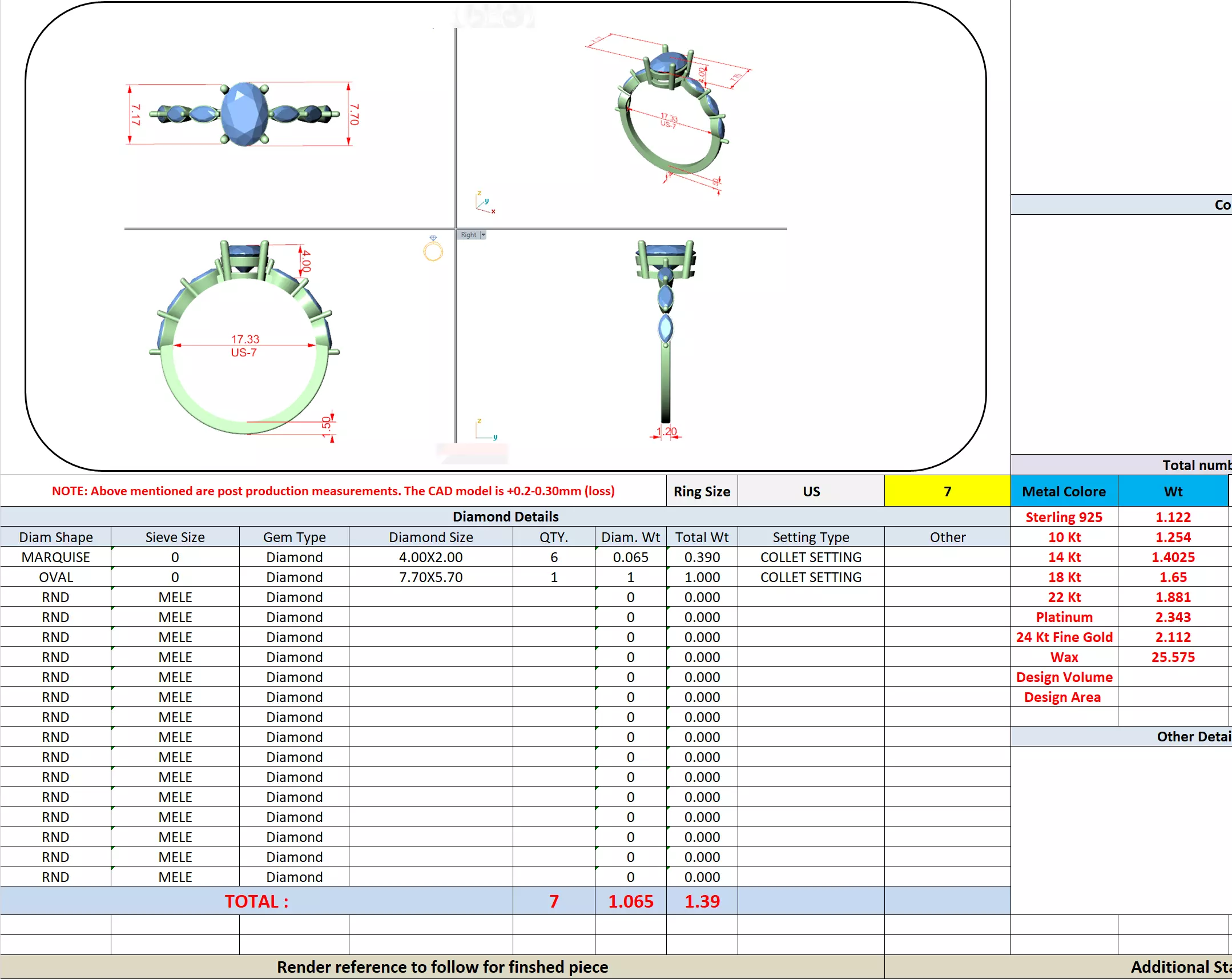
Task: Select the Wax weight value 25.575
Action: point(1173,657)
